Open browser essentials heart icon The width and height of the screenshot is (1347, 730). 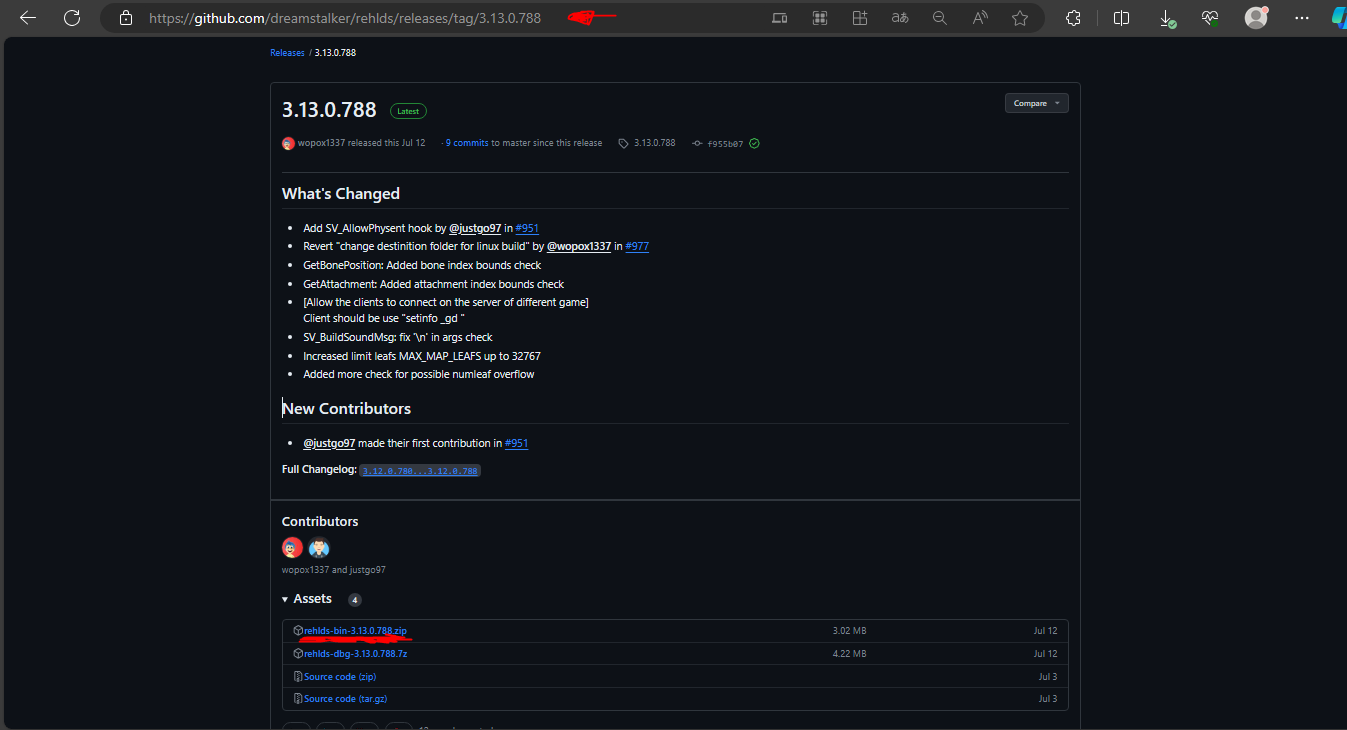[1210, 18]
